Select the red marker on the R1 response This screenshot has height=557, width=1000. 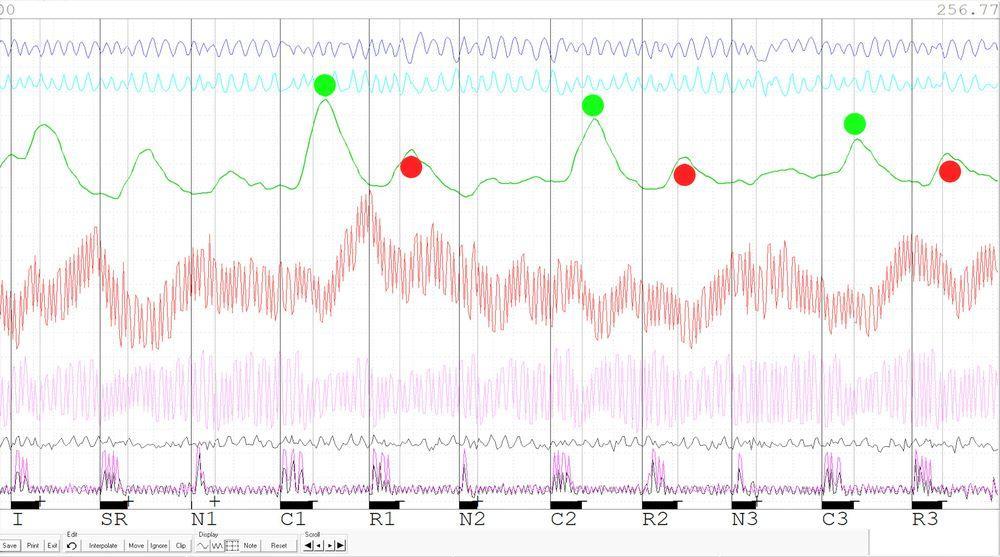coord(411,167)
